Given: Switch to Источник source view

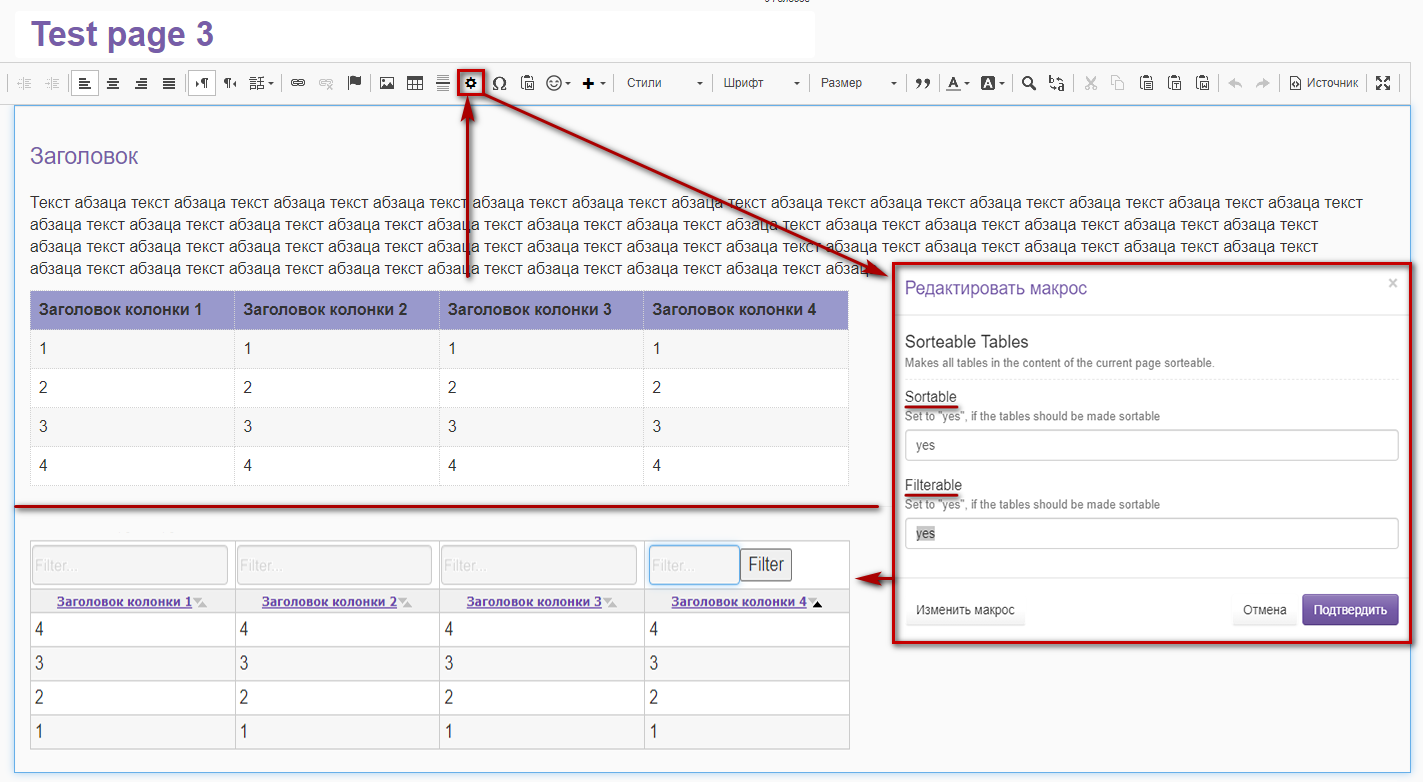Looking at the screenshot, I should [1324, 83].
